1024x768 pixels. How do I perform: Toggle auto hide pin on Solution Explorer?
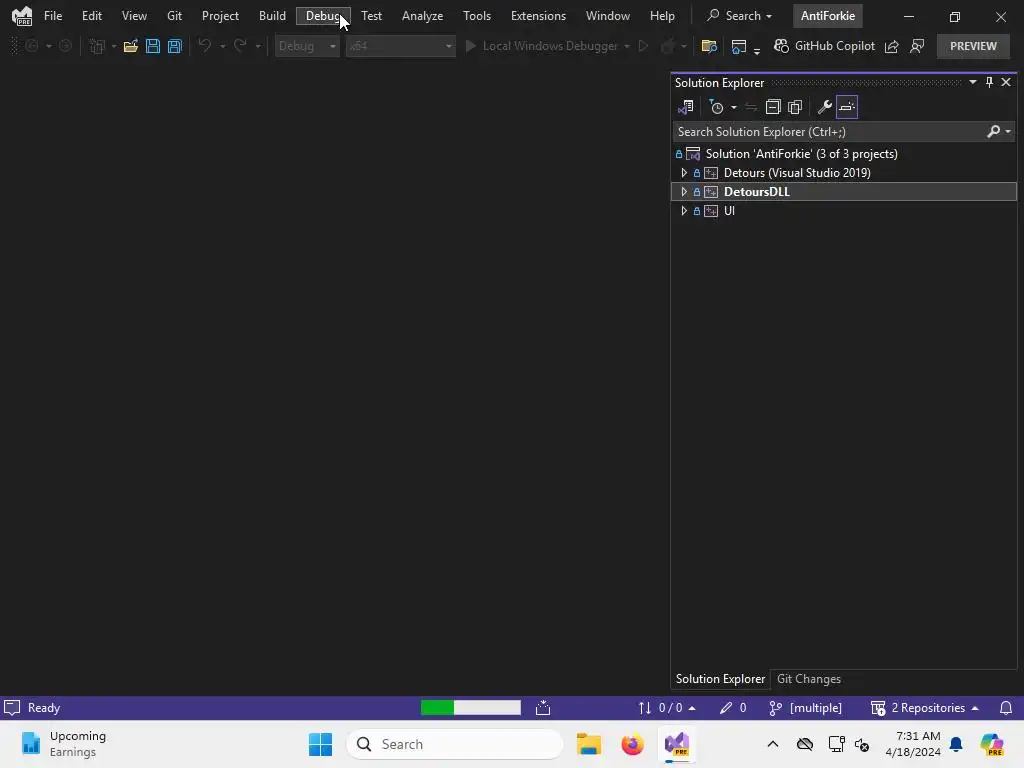989,82
